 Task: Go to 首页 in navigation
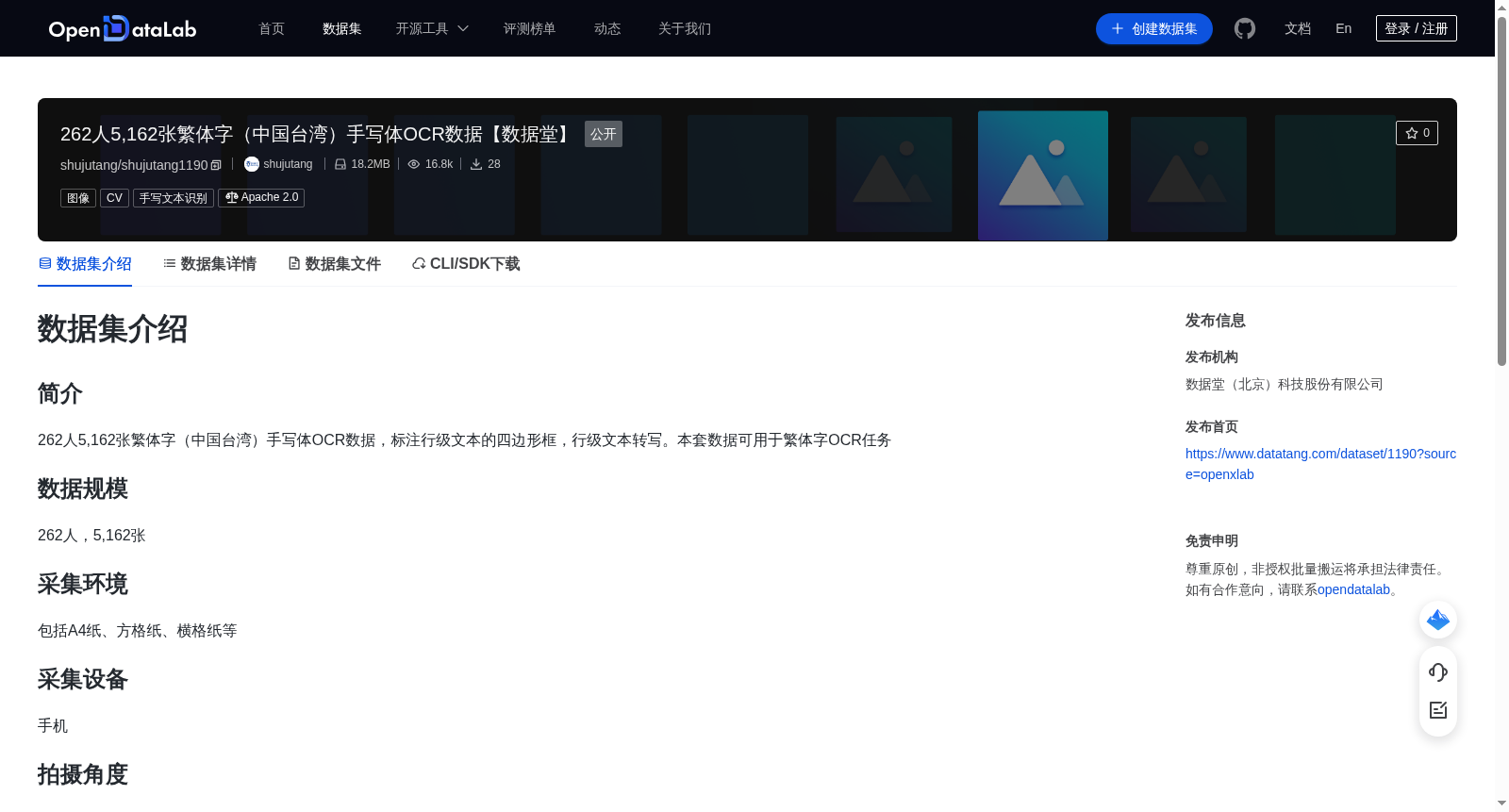(x=272, y=28)
